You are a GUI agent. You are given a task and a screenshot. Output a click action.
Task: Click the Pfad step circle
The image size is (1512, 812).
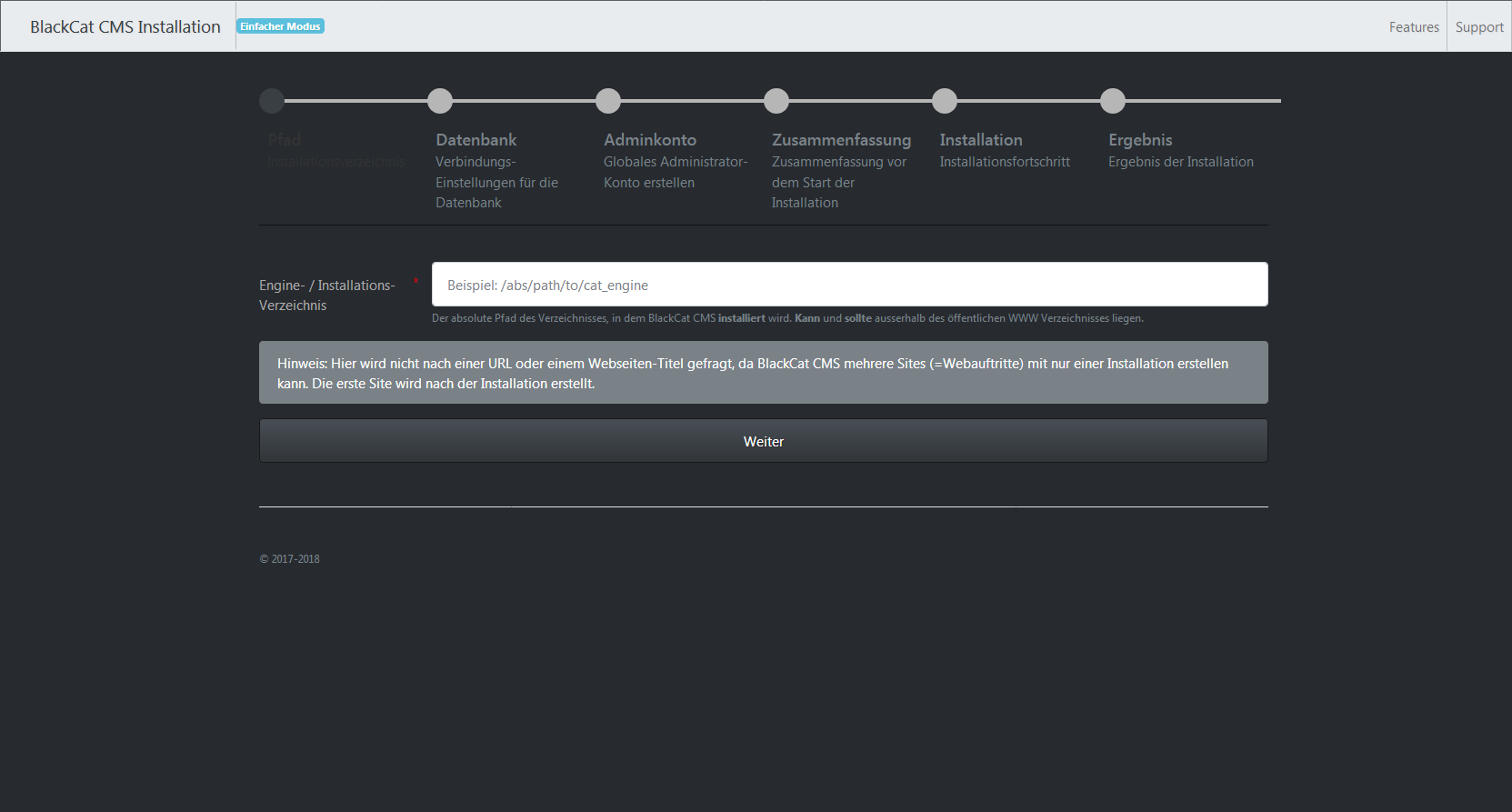272,101
